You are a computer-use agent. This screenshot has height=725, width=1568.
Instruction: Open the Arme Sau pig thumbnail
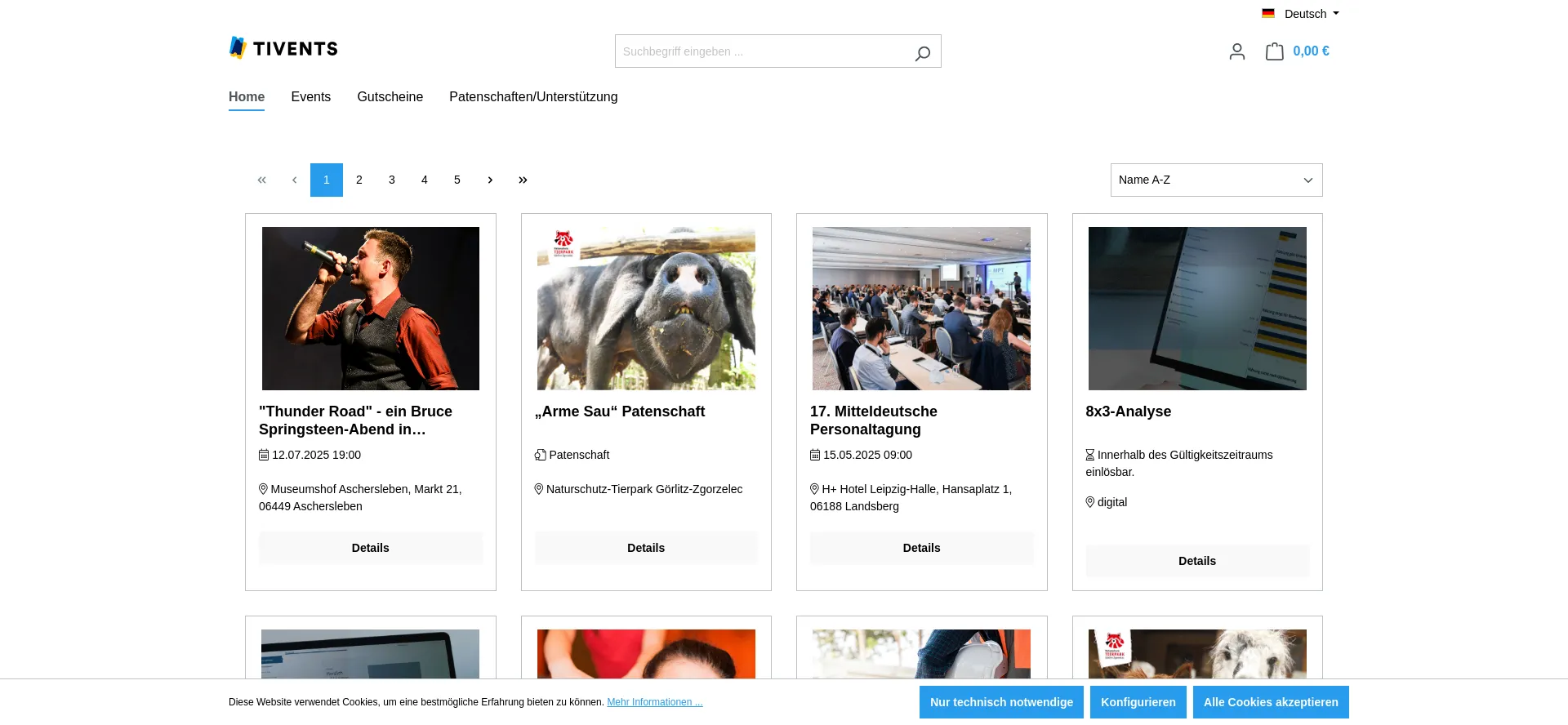point(646,309)
